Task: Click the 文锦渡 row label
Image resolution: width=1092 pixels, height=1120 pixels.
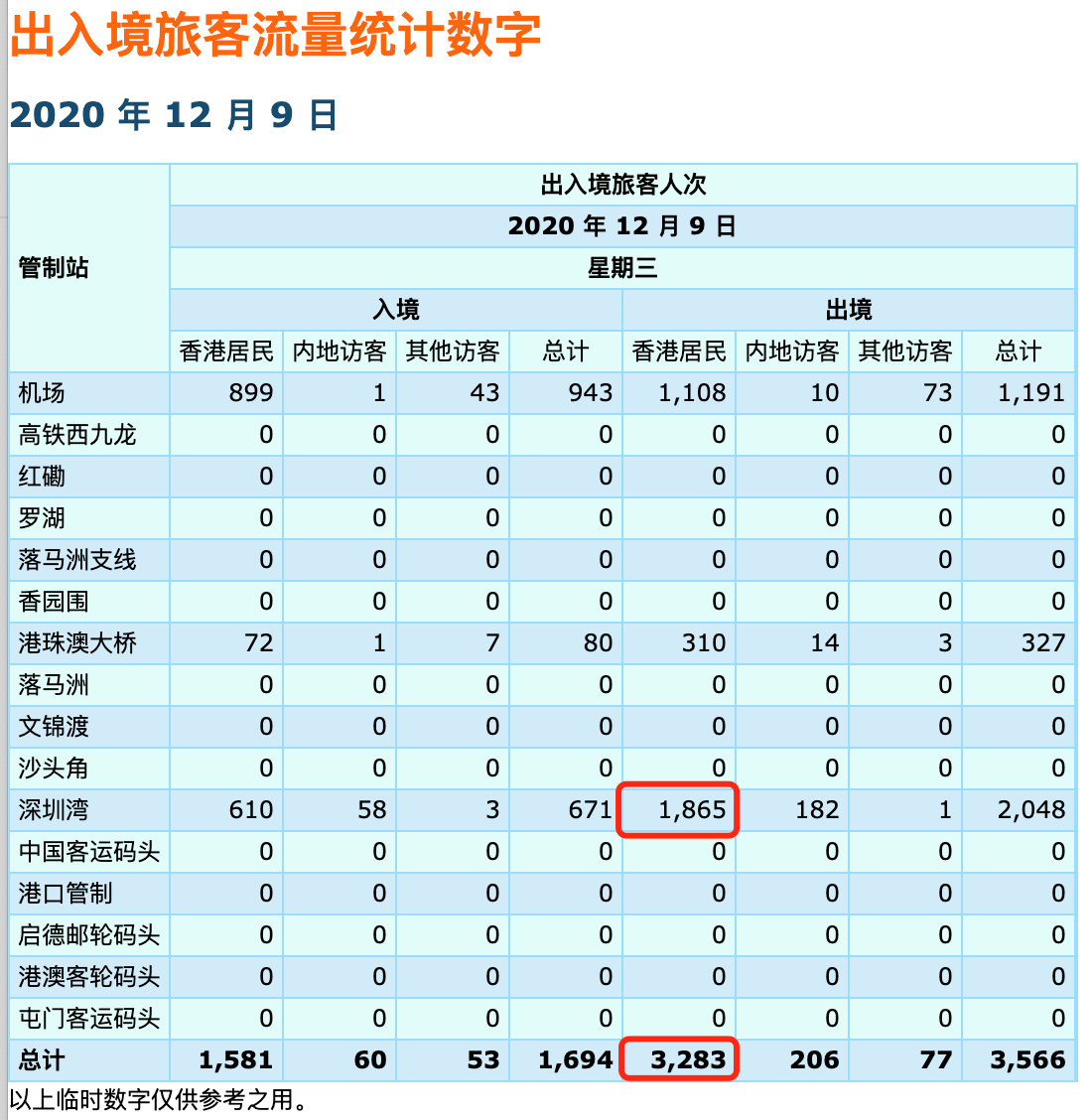Action: (x=54, y=727)
